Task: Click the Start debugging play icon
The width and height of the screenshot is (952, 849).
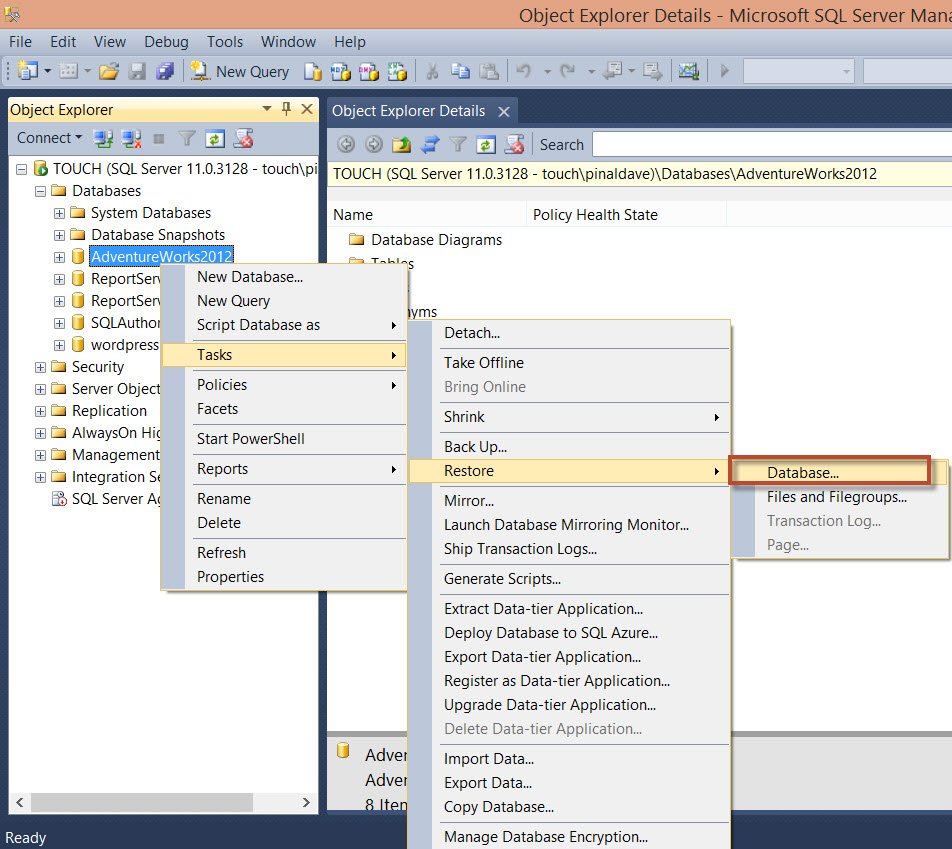Action: 724,71
